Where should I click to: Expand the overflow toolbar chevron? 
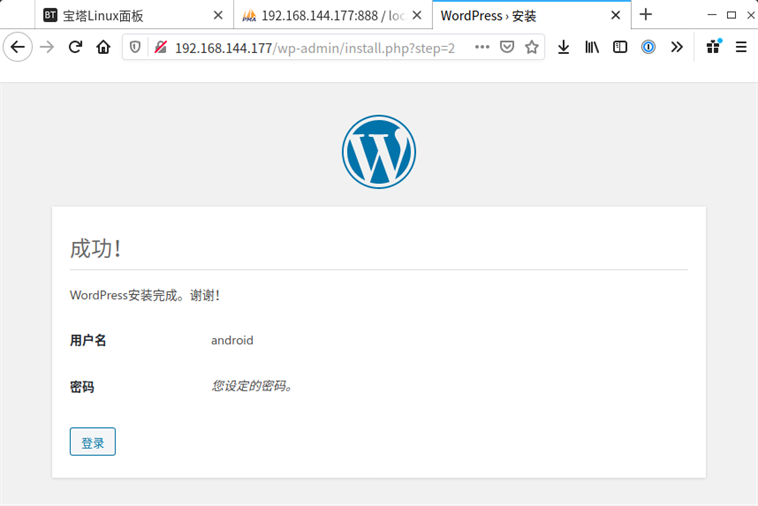677,47
